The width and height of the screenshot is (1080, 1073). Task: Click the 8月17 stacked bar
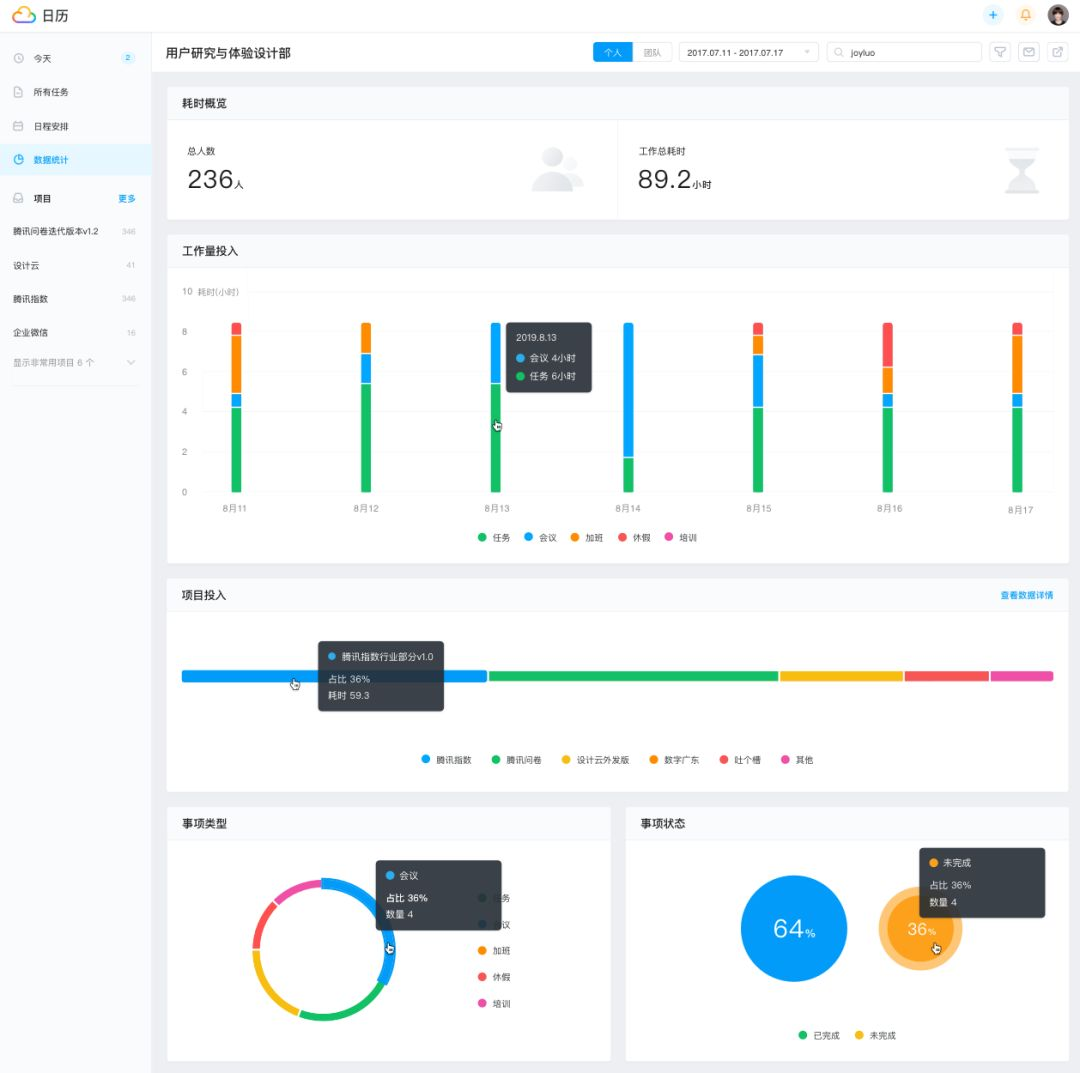point(1017,407)
